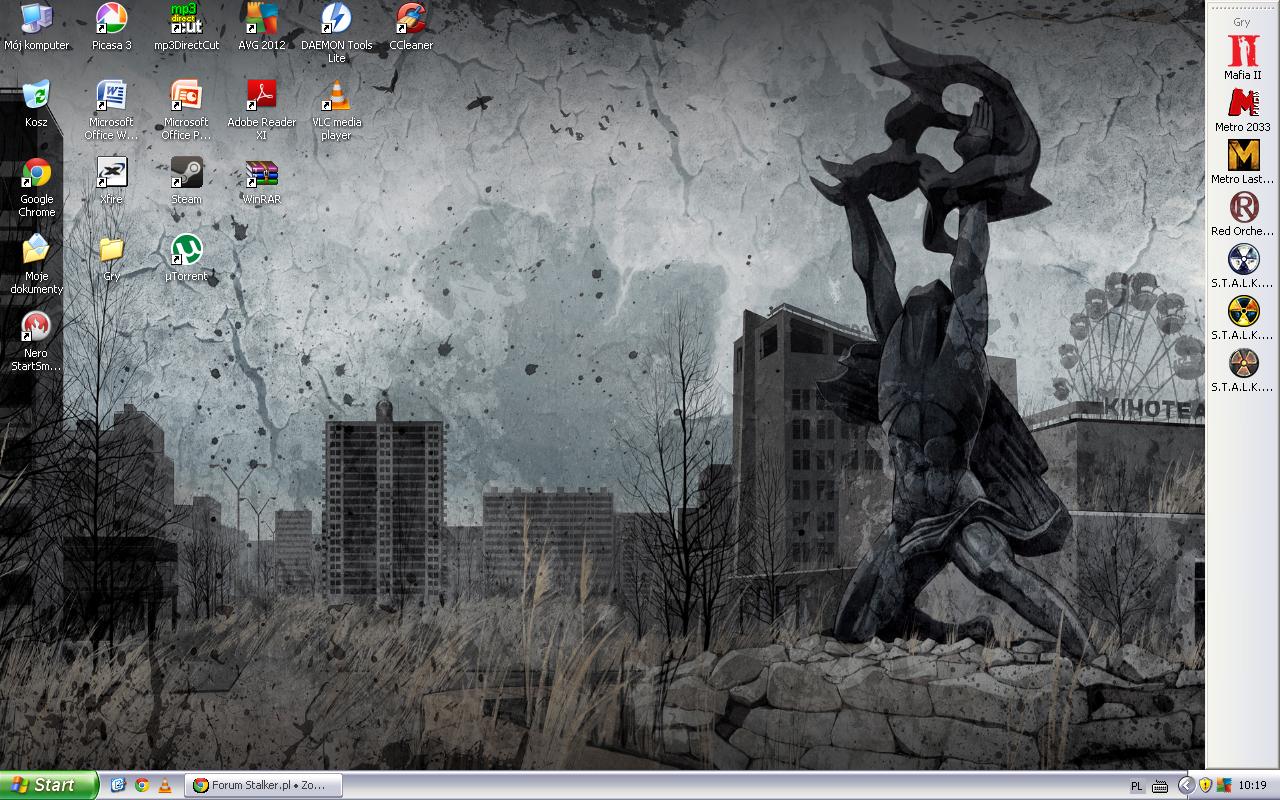The height and width of the screenshot is (800, 1280).
Task: Open the Mój komputer desktop icon
Action: click(36, 27)
